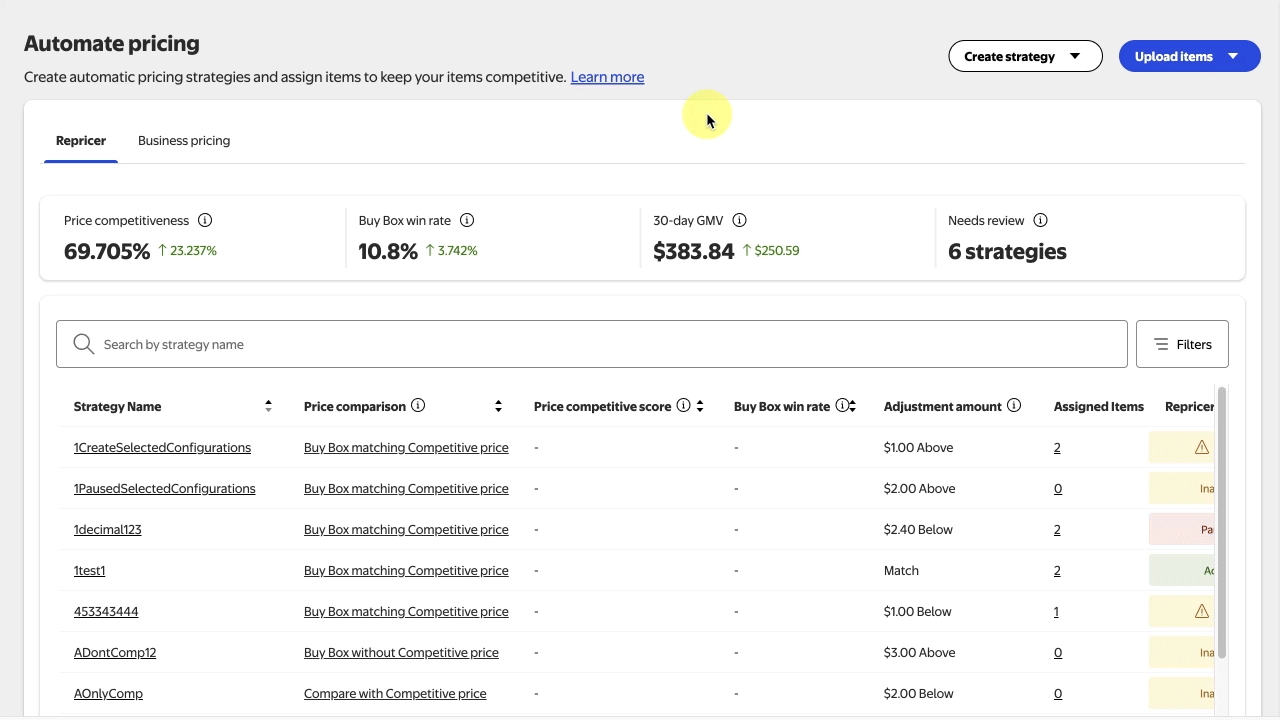Open Create strategy dropdown

click(1025, 56)
